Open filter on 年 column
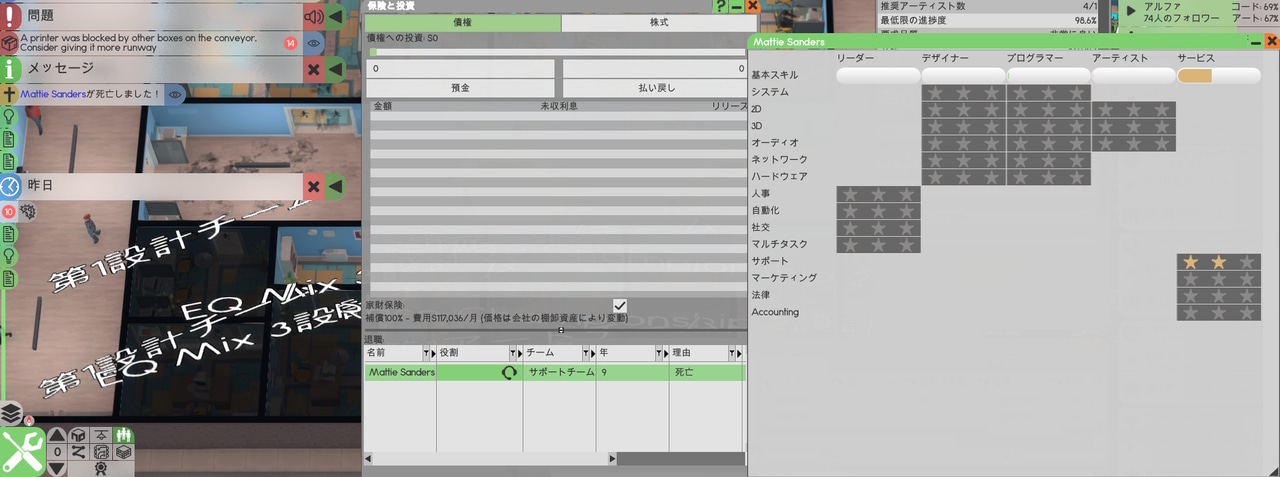The image size is (1280, 477). [x=659, y=354]
